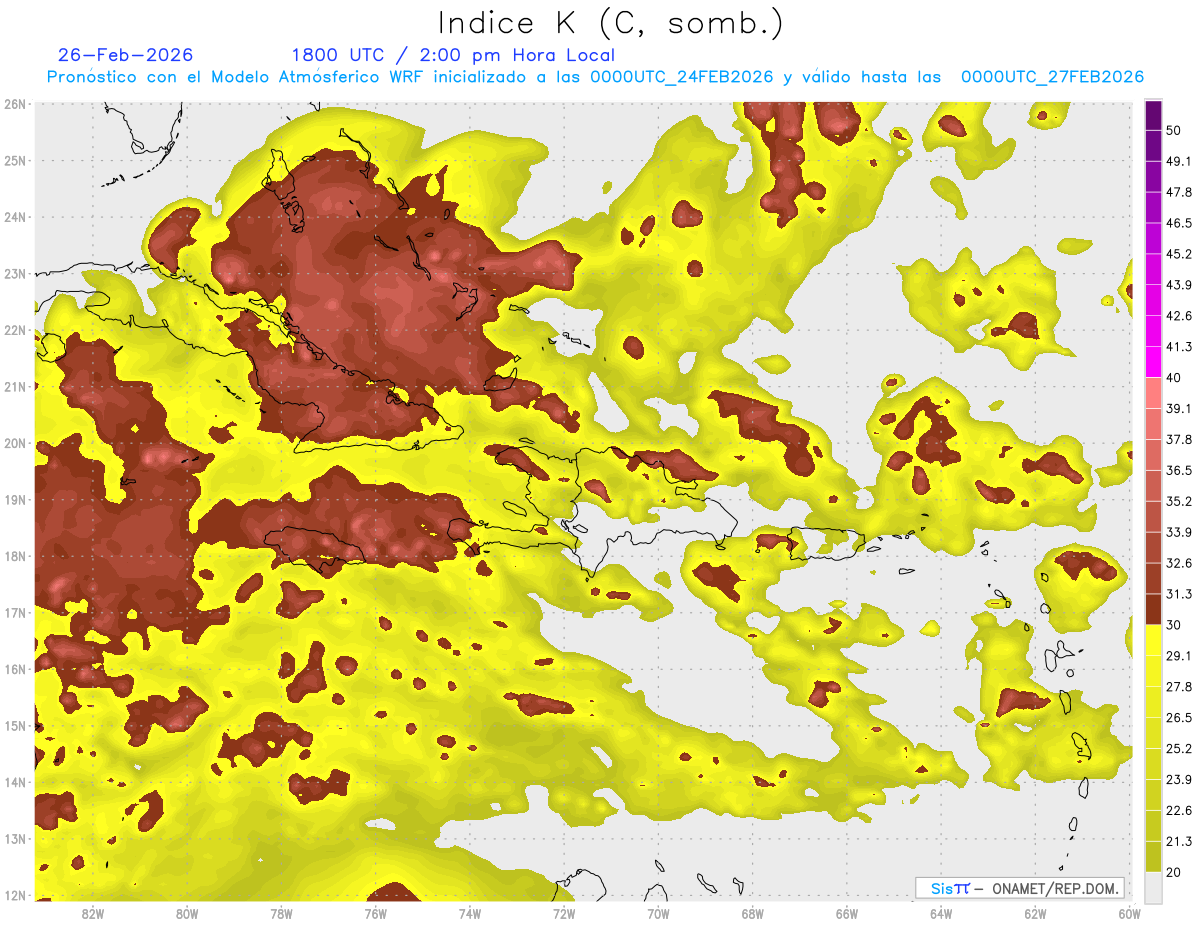
Task: Click the 13N latitude label
Action: coord(14,838)
